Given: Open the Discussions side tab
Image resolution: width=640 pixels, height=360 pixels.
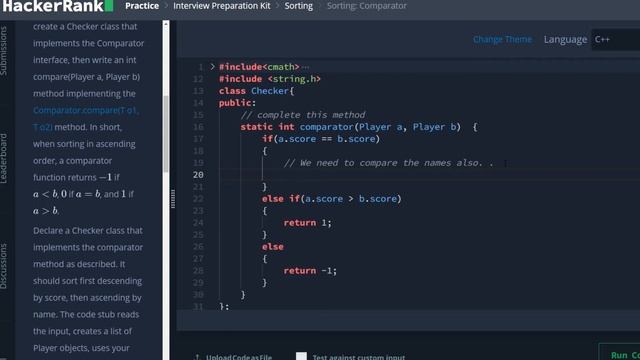Looking at the screenshot, I should 4,266.
